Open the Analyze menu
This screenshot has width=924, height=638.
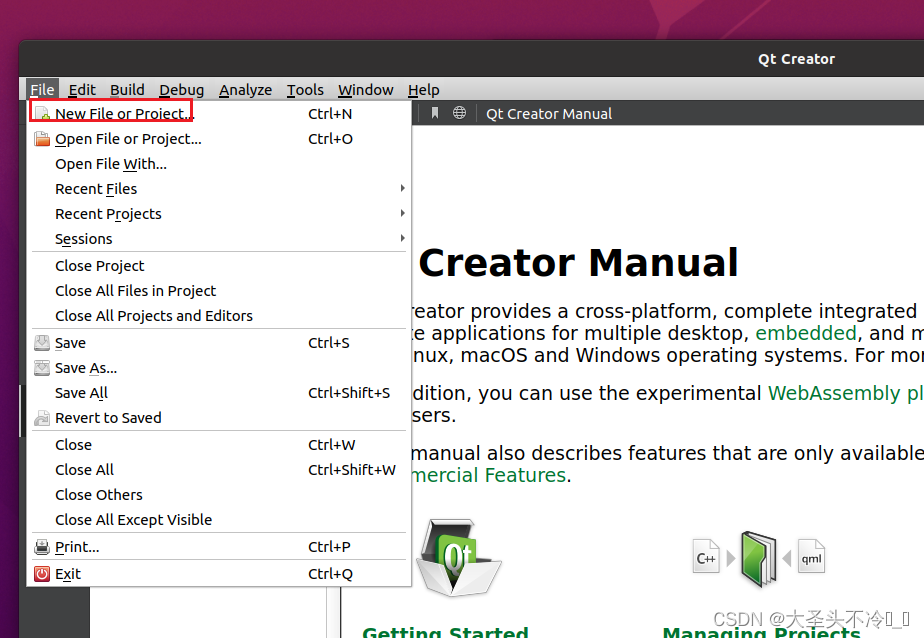pyautogui.click(x=246, y=90)
